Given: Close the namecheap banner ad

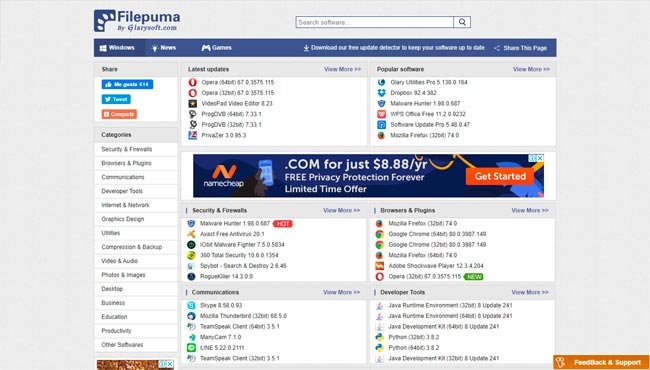Looking at the screenshot, I should coord(540,158).
